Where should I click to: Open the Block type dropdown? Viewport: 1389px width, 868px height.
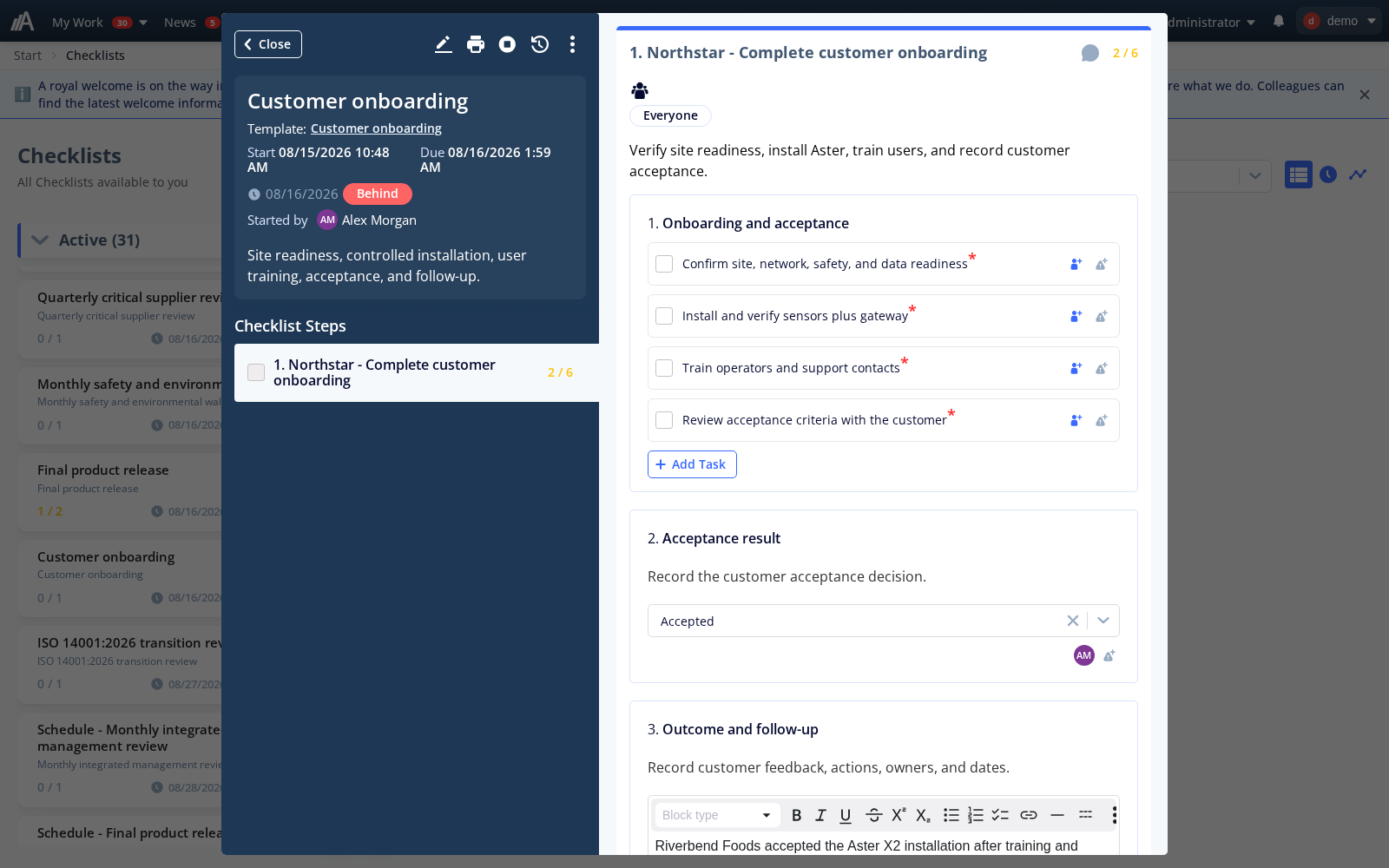[717, 815]
